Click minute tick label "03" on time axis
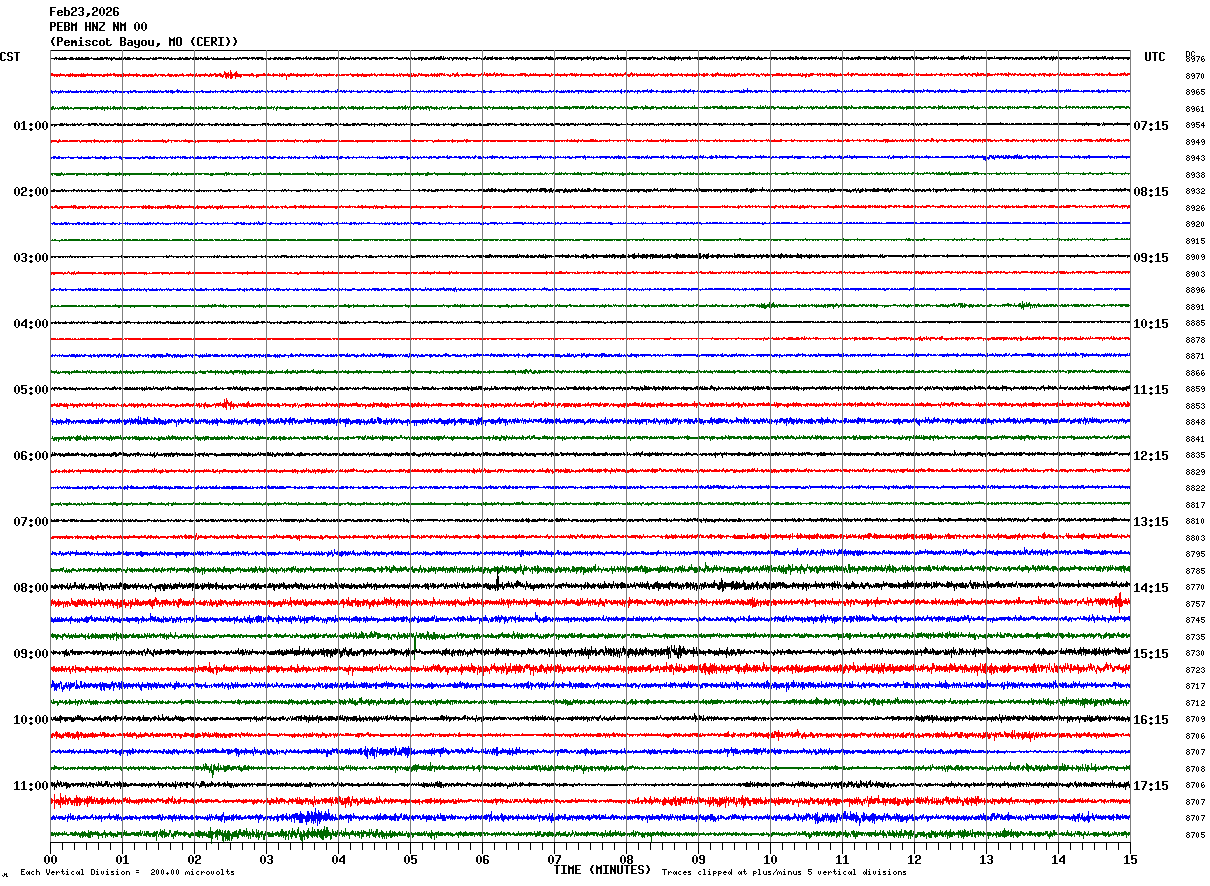The image size is (1210, 886). [x=266, y=859]
